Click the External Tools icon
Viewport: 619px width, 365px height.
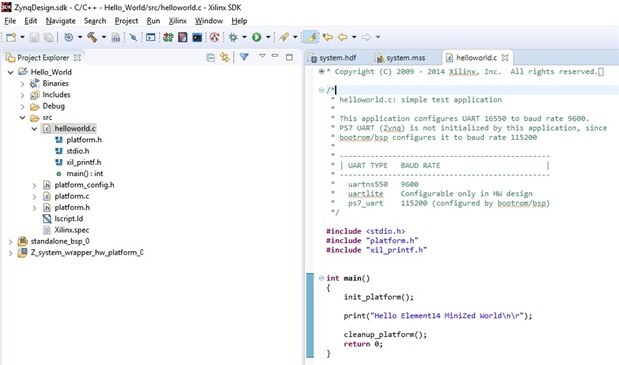(283, 37)
